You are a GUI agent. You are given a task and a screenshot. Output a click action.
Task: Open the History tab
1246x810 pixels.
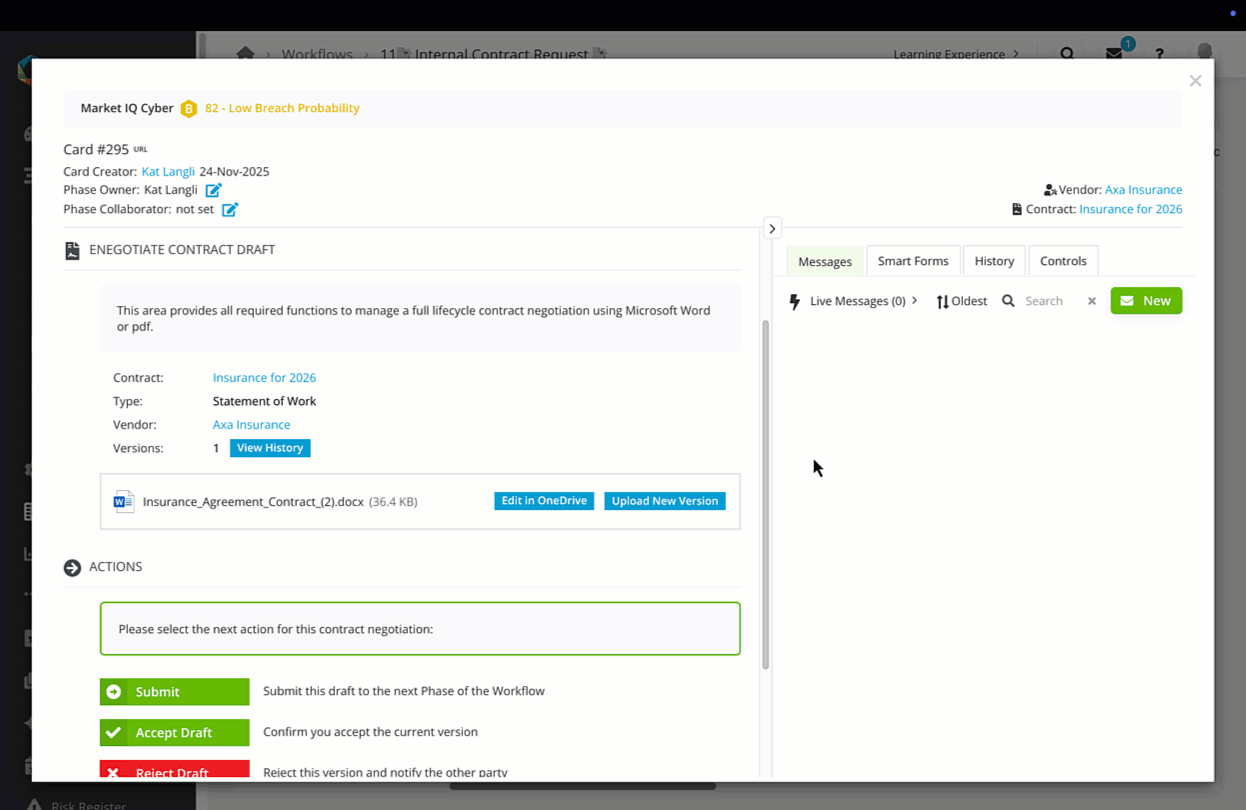(x=994, y=261)
